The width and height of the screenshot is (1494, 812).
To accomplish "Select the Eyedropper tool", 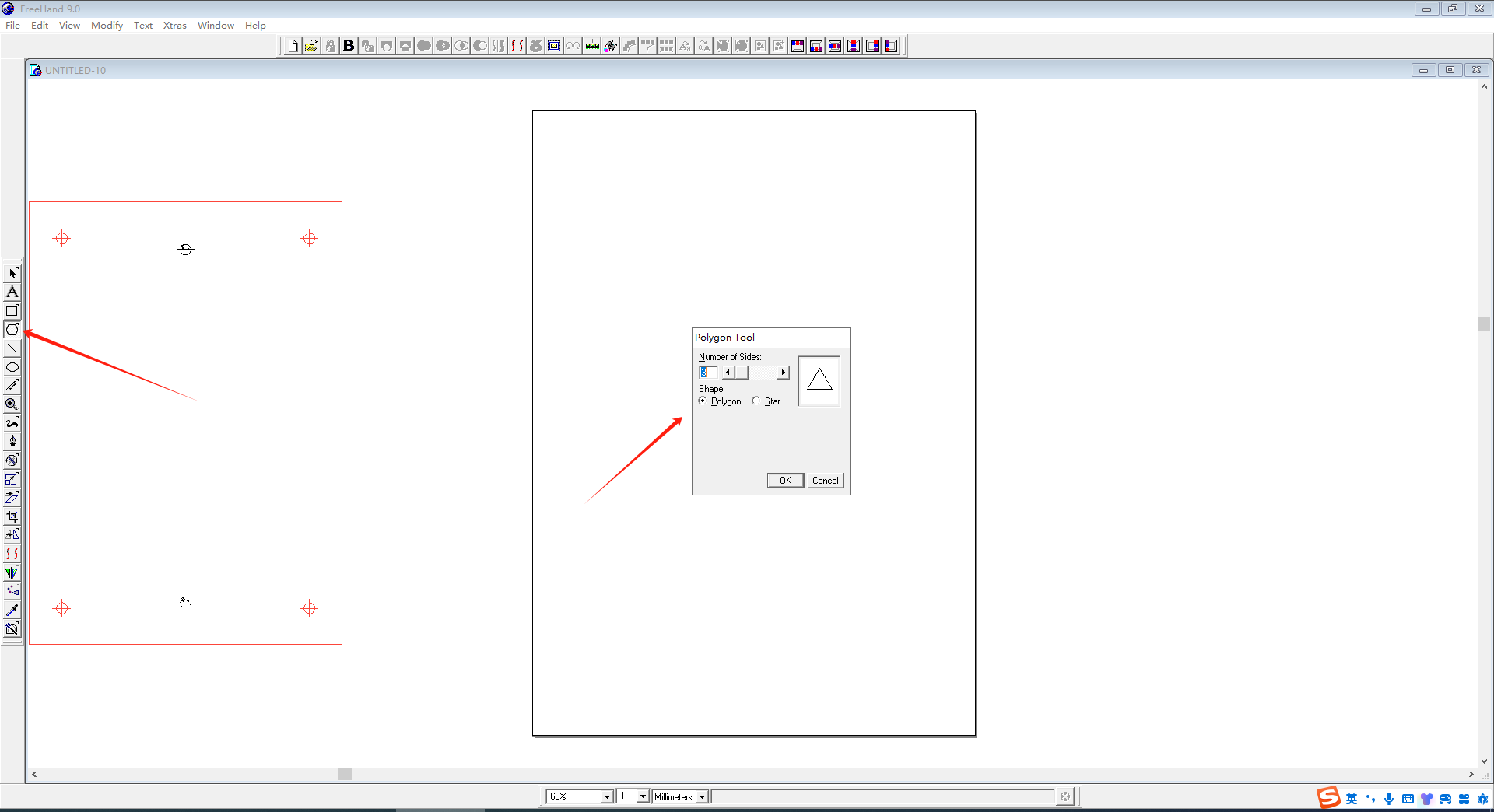I will (12, 611).
